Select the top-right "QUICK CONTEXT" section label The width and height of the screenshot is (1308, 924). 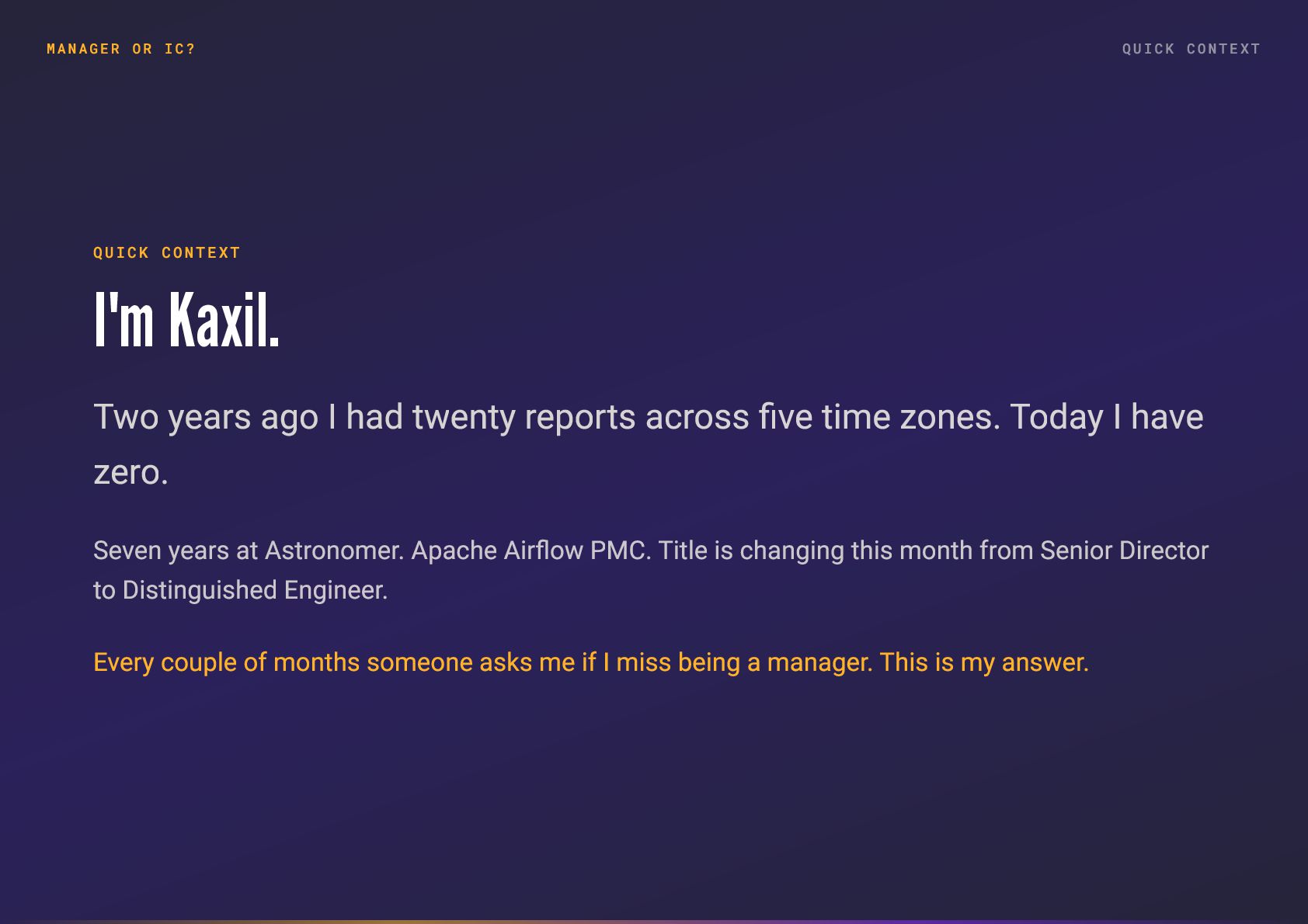coord(1191,49)
